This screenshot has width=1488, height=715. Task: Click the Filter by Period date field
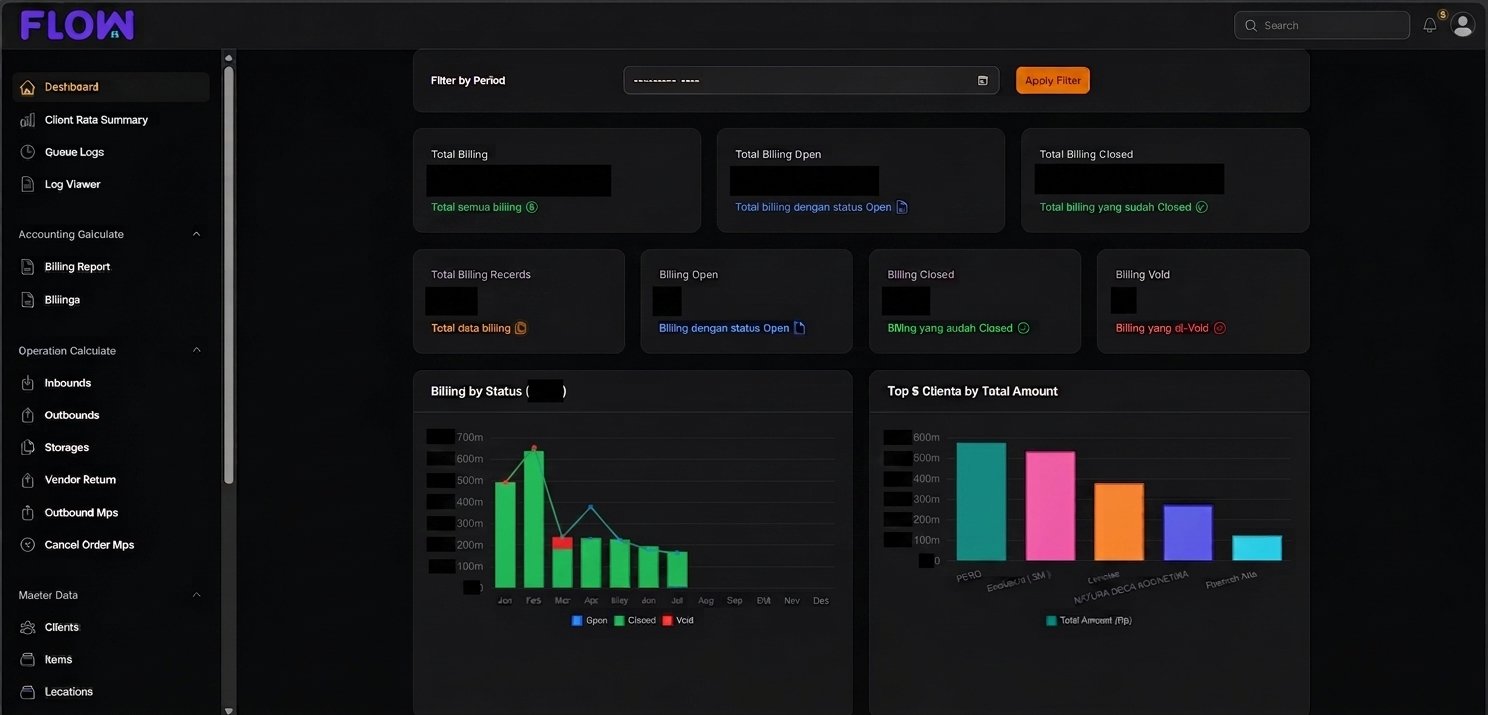(x=811, y=81)
